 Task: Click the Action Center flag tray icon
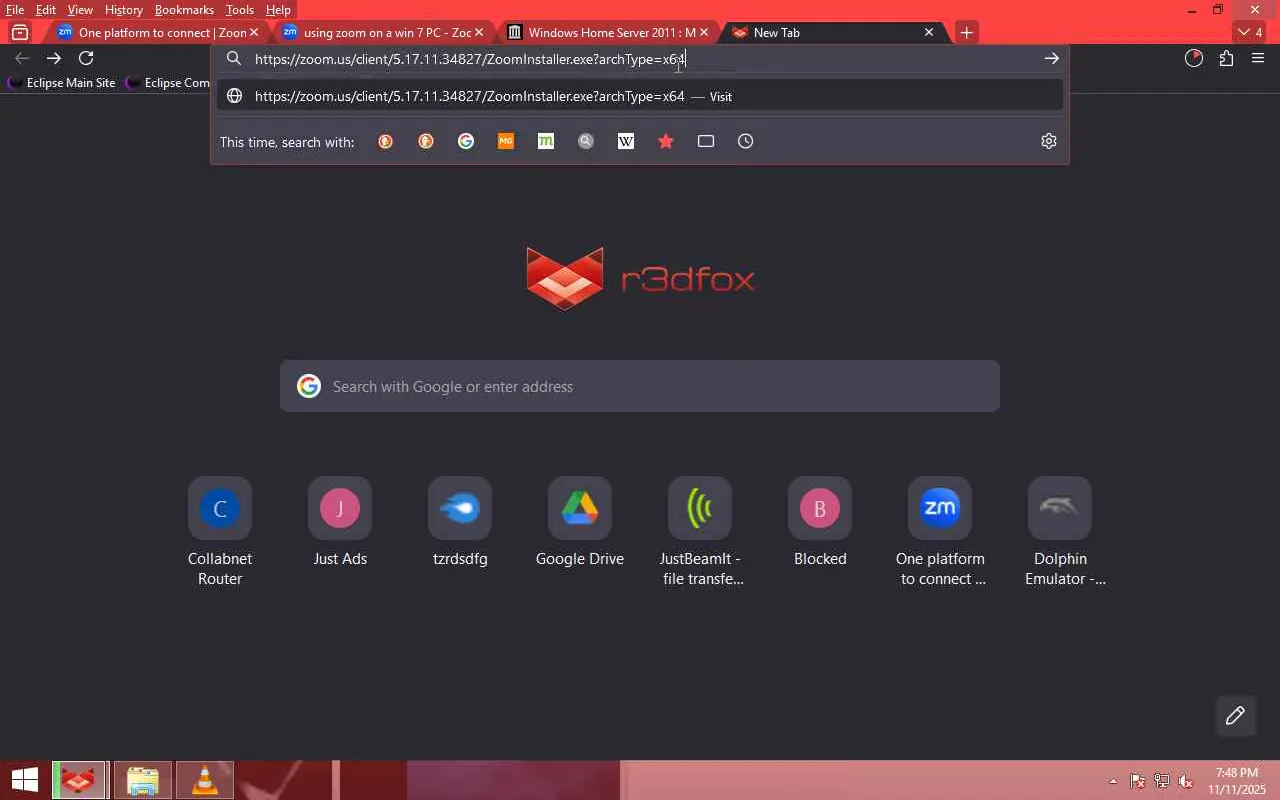[1138, 781]
